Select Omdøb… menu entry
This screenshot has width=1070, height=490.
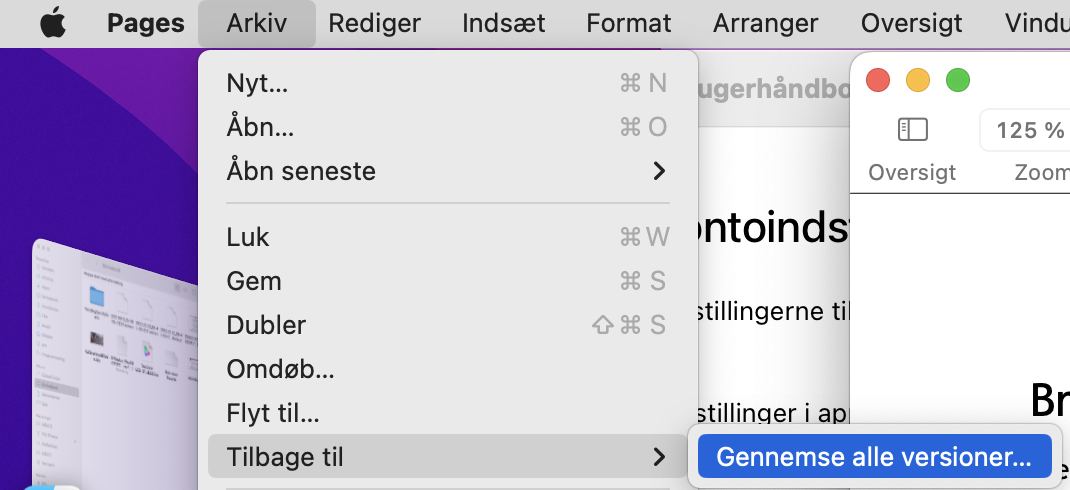(x=280, y=369)
